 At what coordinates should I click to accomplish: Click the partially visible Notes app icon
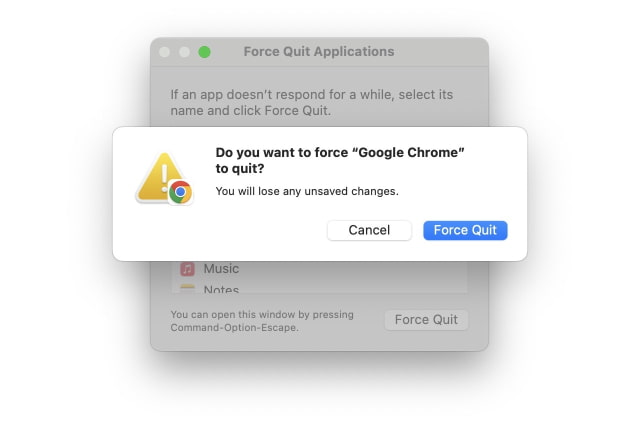point(187,289)
